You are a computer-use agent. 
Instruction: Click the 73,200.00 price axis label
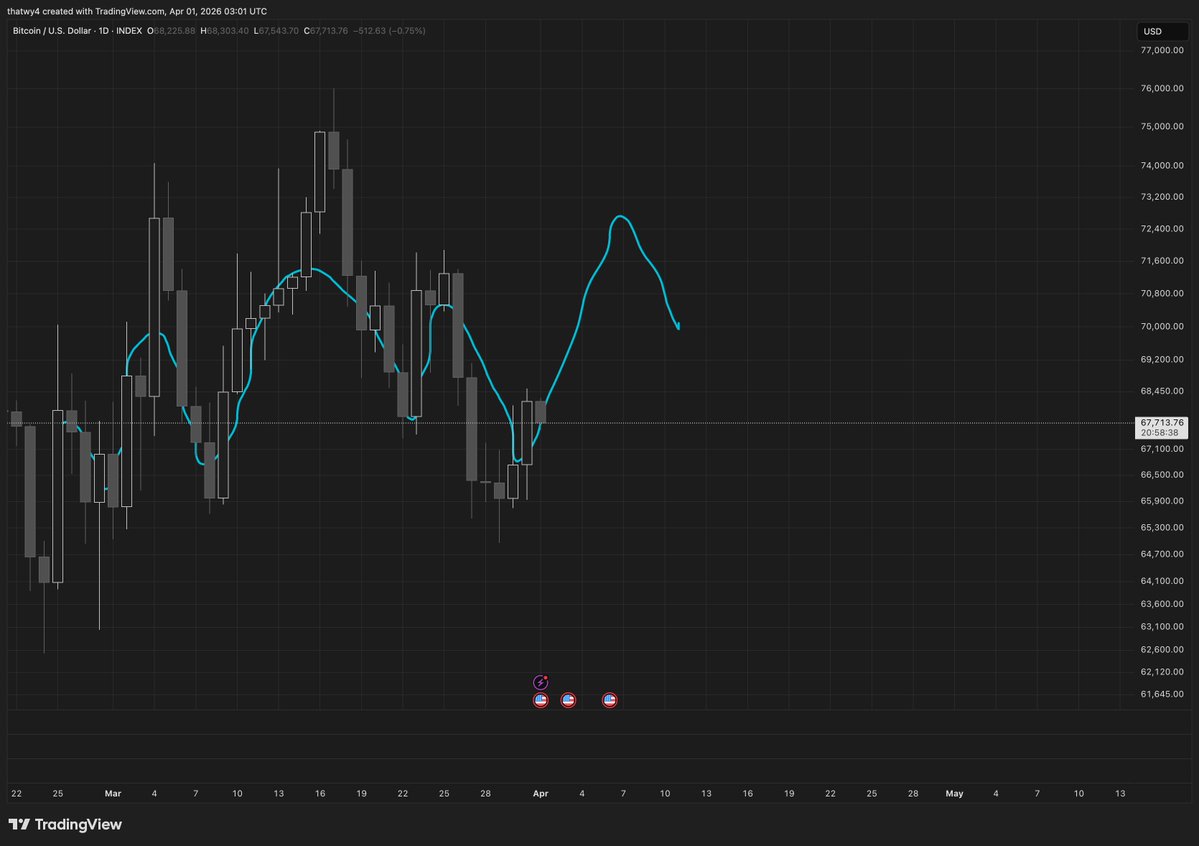tap(1162, 197)
